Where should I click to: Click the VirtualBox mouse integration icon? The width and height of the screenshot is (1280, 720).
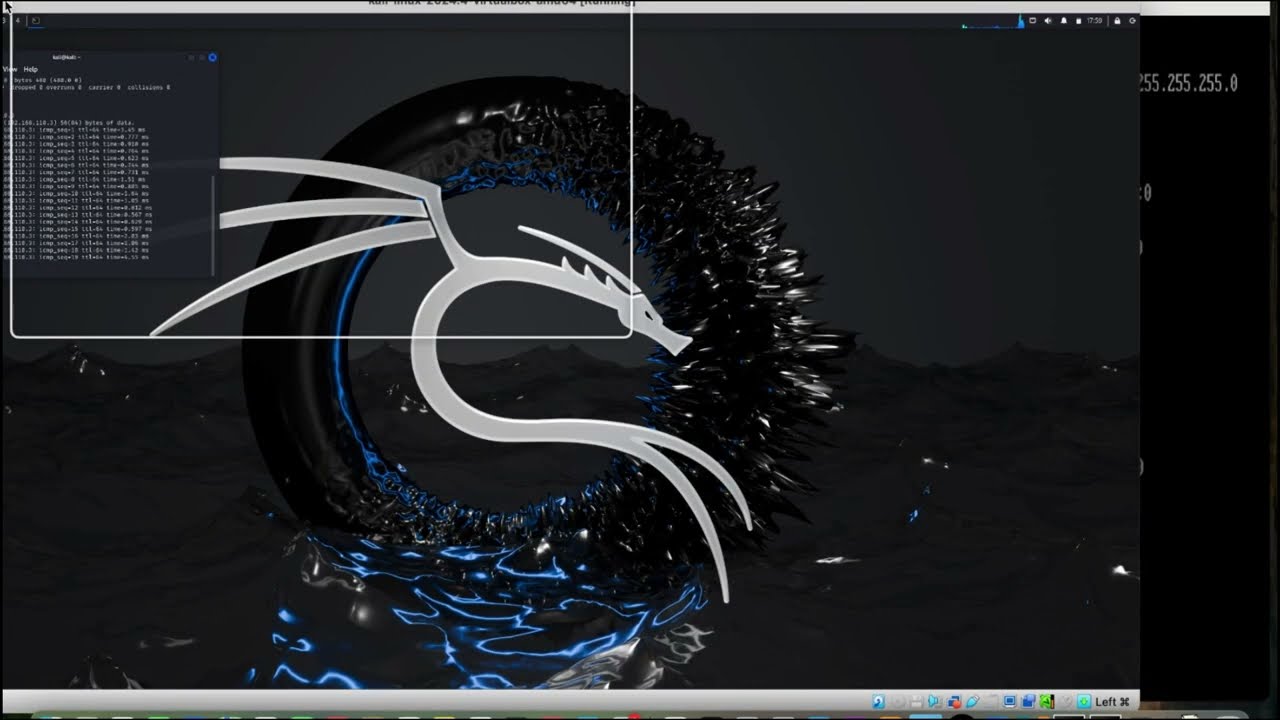(1066, 701)
